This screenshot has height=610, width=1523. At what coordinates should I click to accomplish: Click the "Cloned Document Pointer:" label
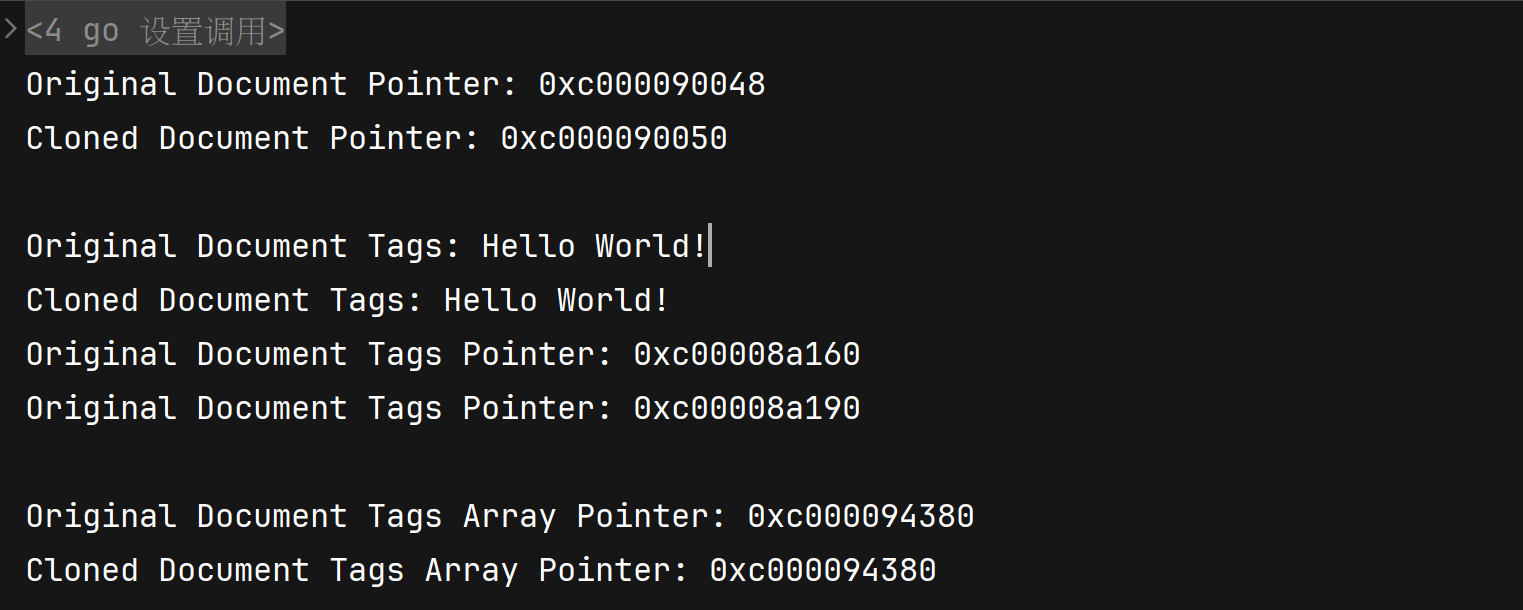coord(253,139)
